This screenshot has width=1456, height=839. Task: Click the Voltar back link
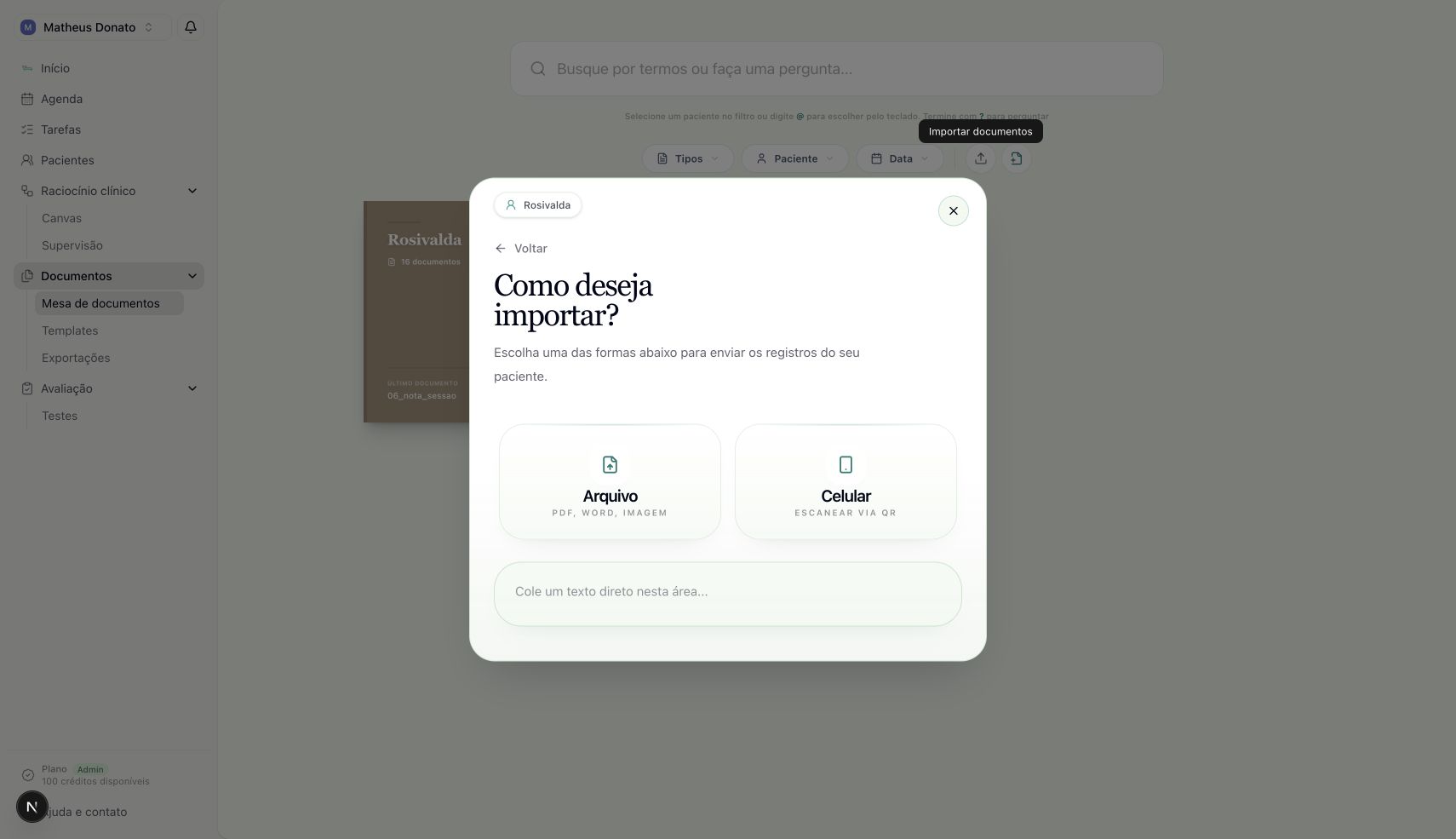point(521,249)
